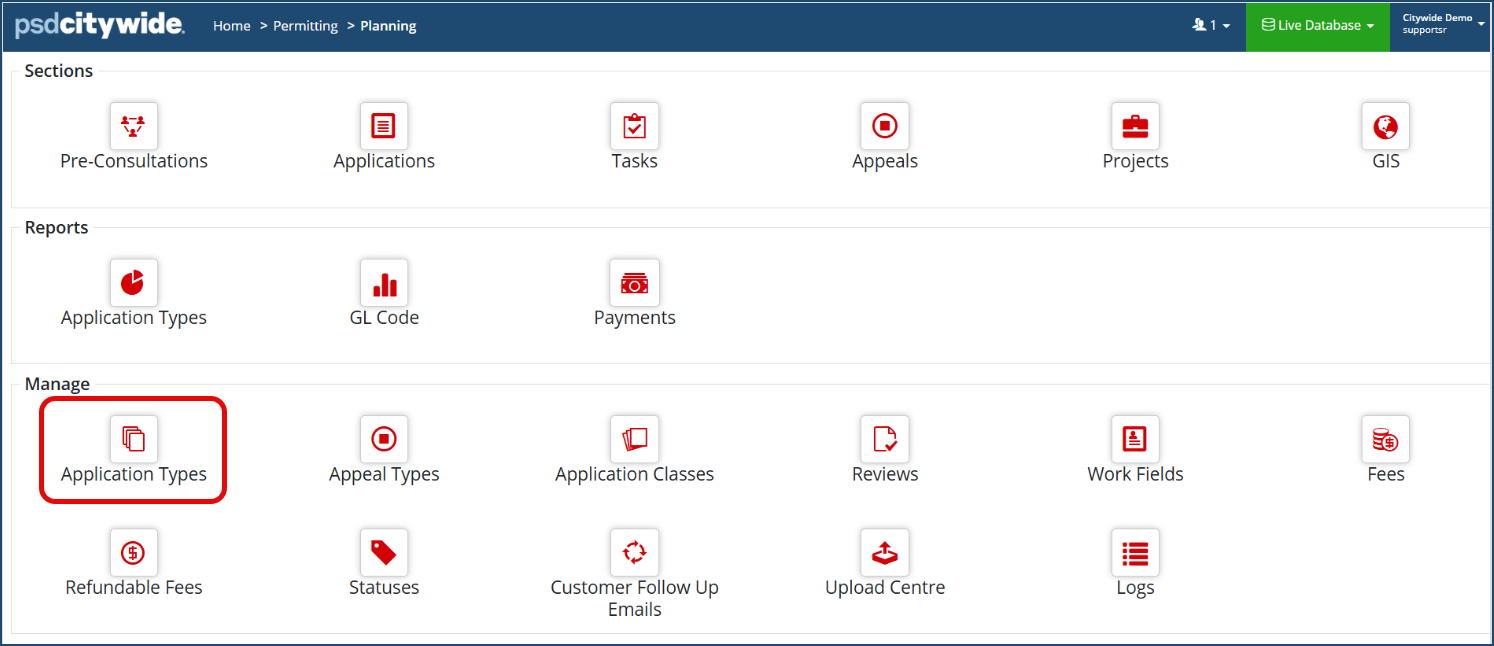Go to Permitting breadcrumb
1494x646 pixels.
tap(305, 26)
